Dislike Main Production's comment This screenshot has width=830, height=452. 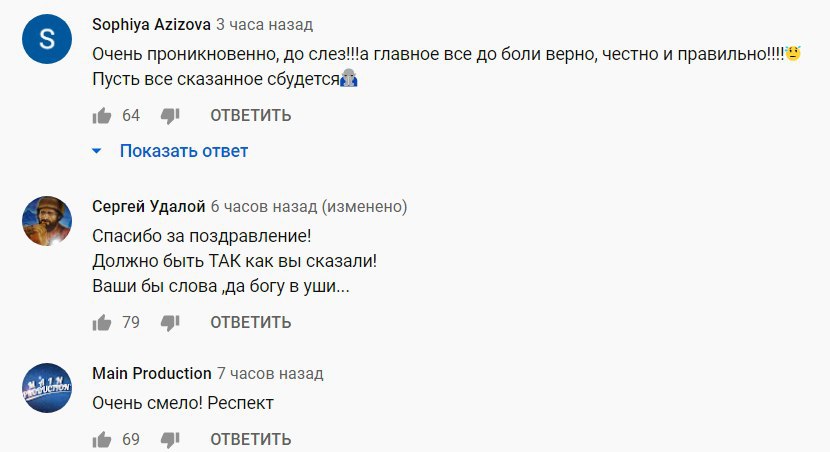click(x=170, y=439)
